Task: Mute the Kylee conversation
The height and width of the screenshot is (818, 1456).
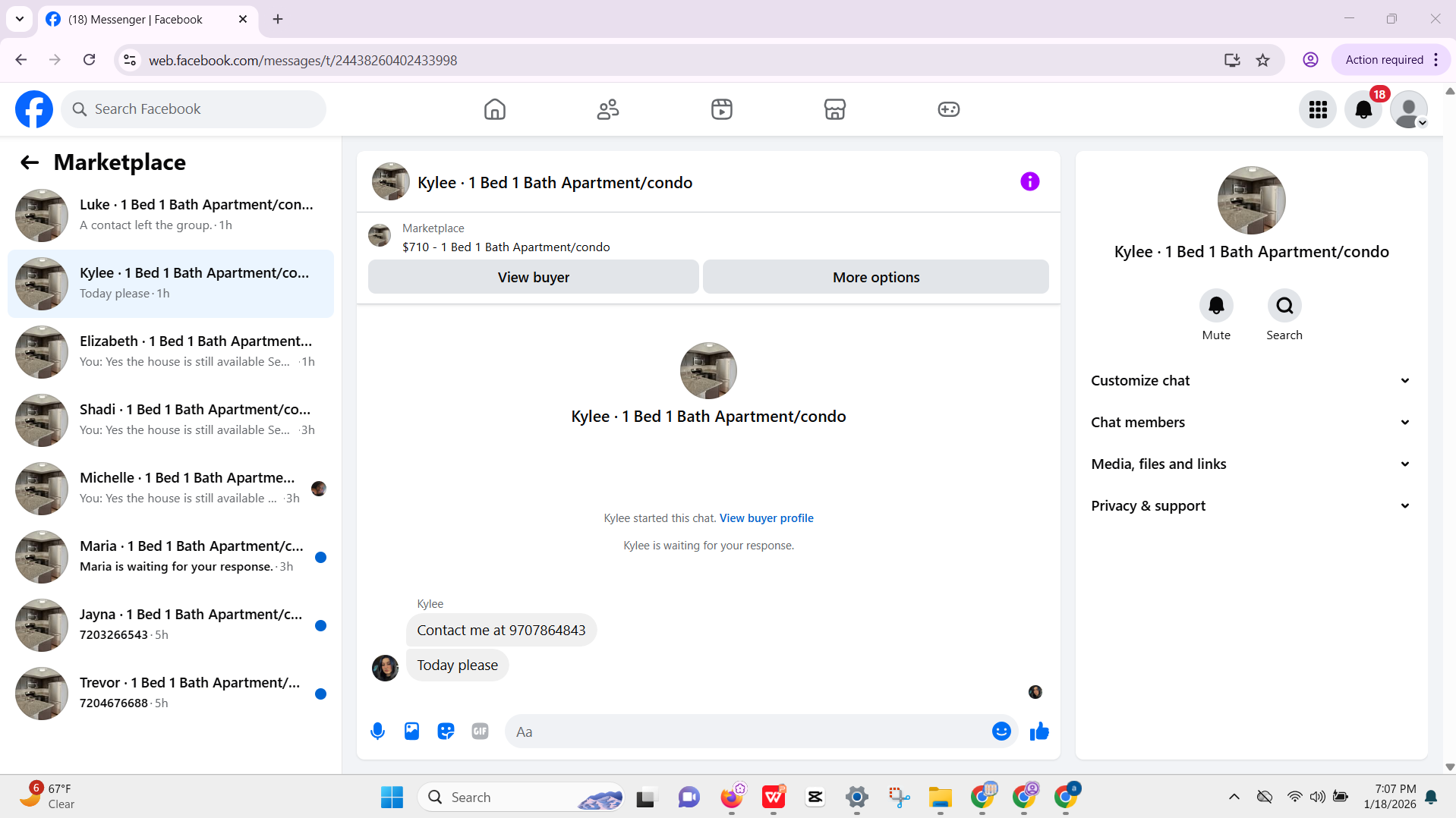Action: 1216,306
